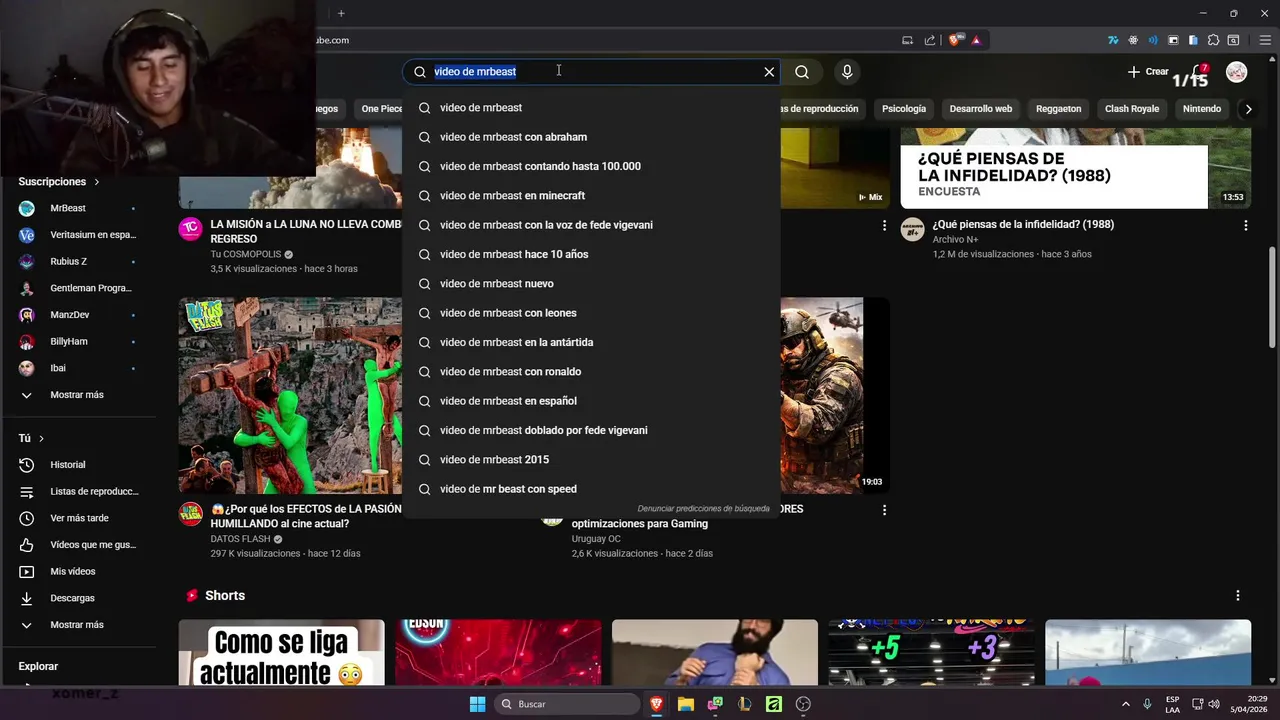Screen dimensions: 1280x720
Task: Open the Brave hamburger main menu
Action: tap(1264, 40)
